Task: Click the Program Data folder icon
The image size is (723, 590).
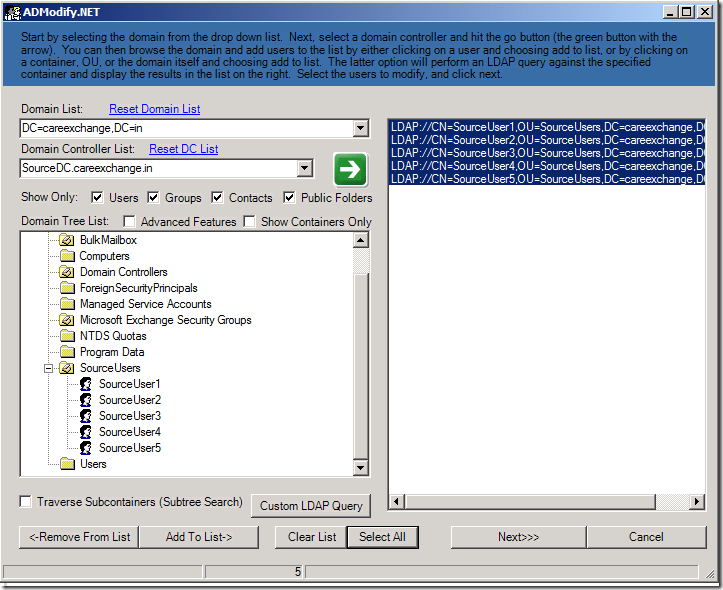Action: click(x=67, y=352)
